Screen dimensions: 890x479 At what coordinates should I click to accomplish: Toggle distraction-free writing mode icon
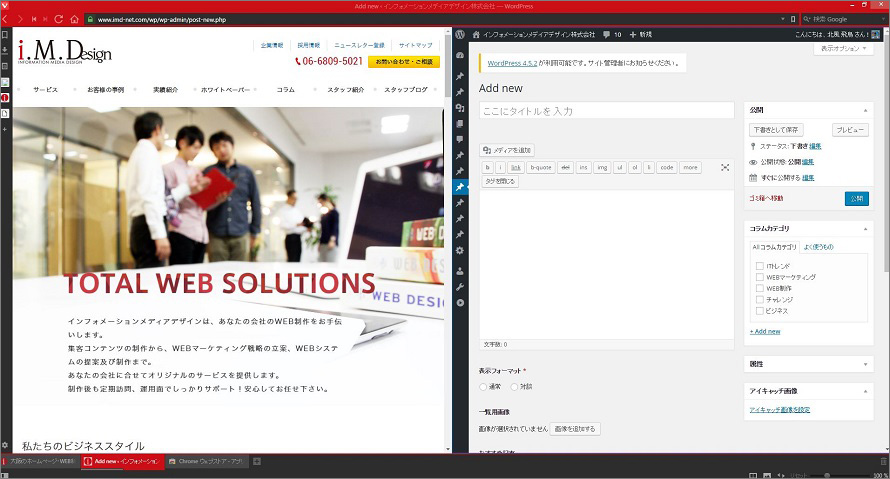click(725, 167)
